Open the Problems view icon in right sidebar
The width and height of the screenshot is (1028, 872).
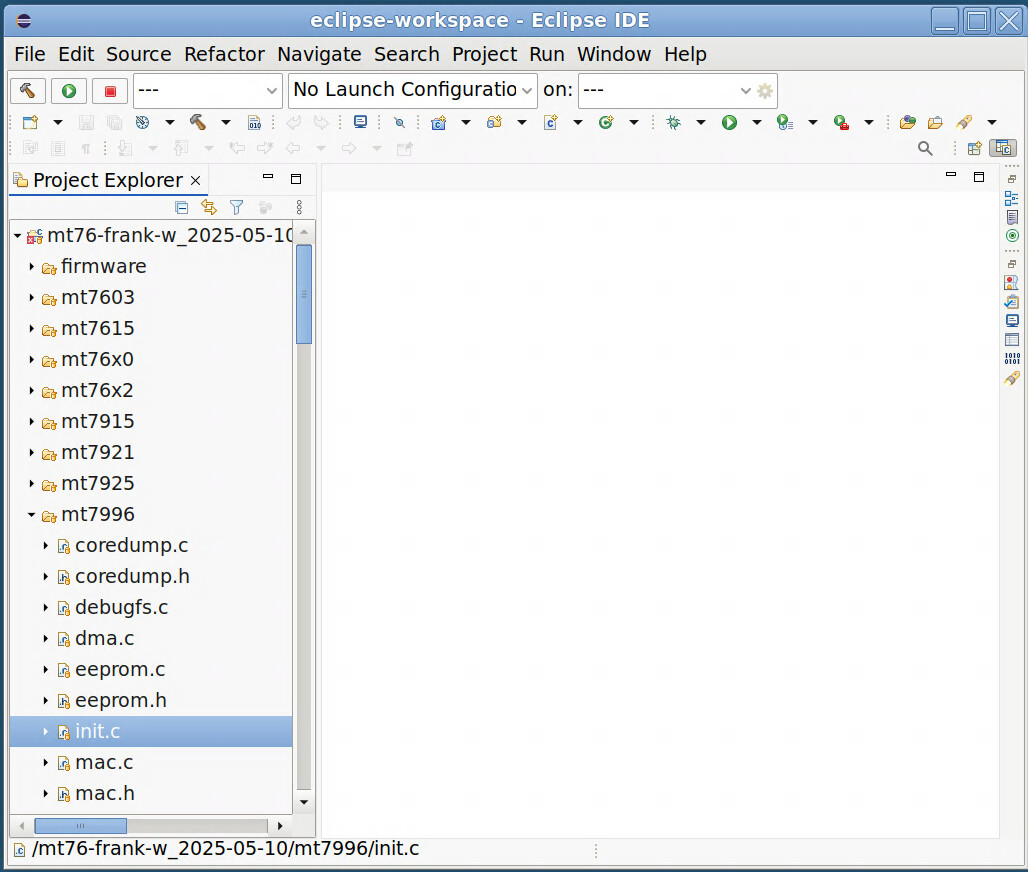coord(1012,283)
